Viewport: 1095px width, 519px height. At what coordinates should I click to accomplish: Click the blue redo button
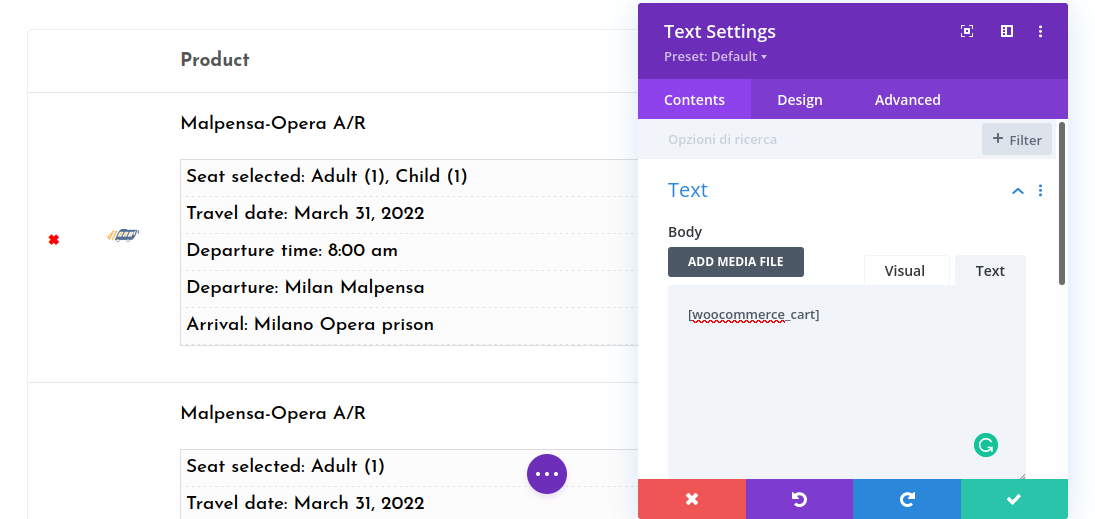(x=907, y=499)
